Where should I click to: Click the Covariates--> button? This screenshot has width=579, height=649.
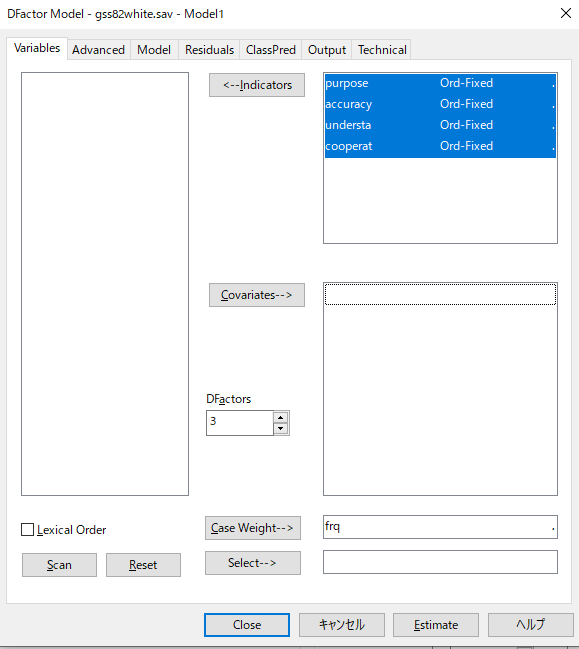(257, 295)
